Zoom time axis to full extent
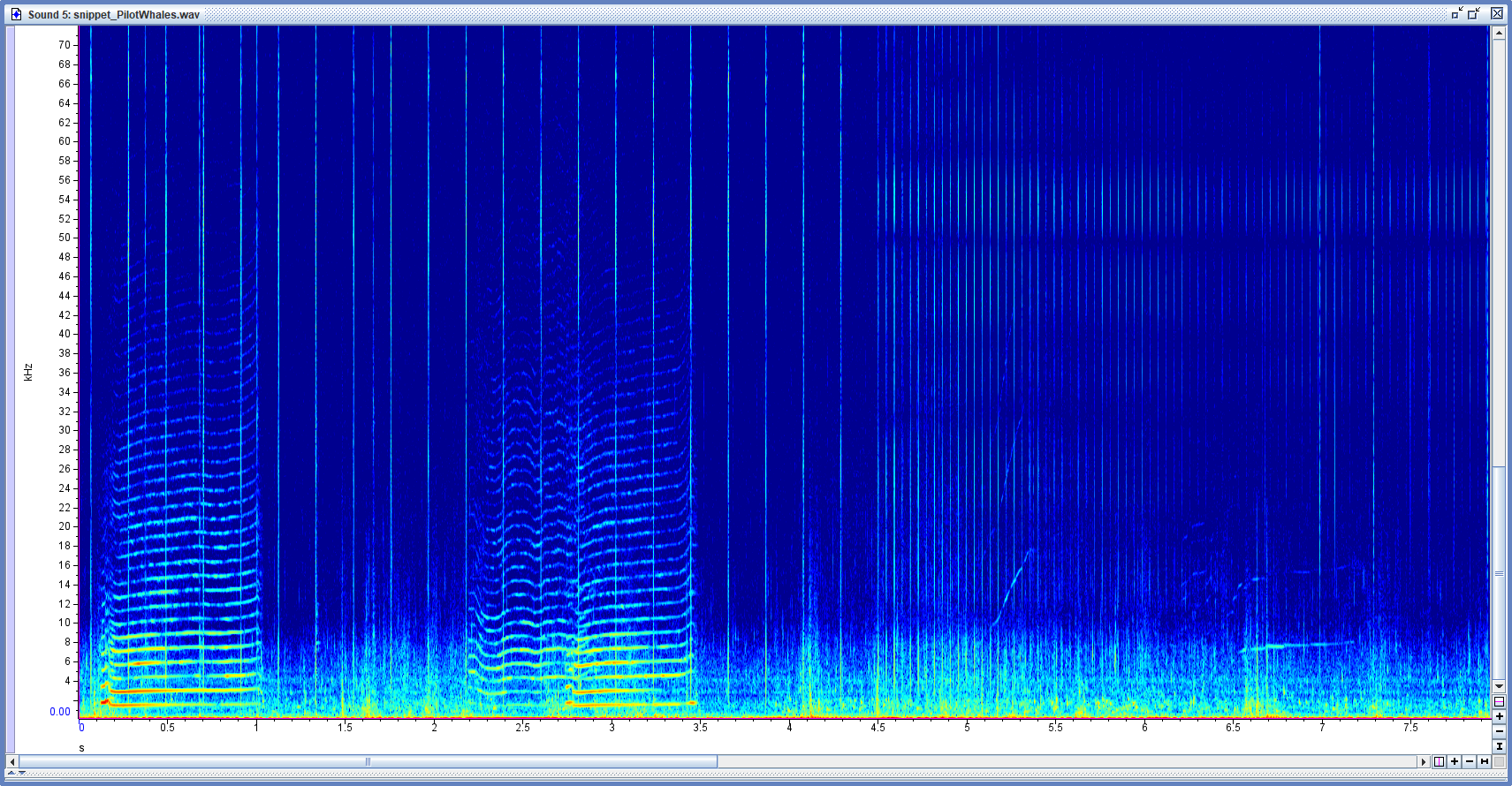This screenshot has height=786, width=1512. pos(1485,761)
